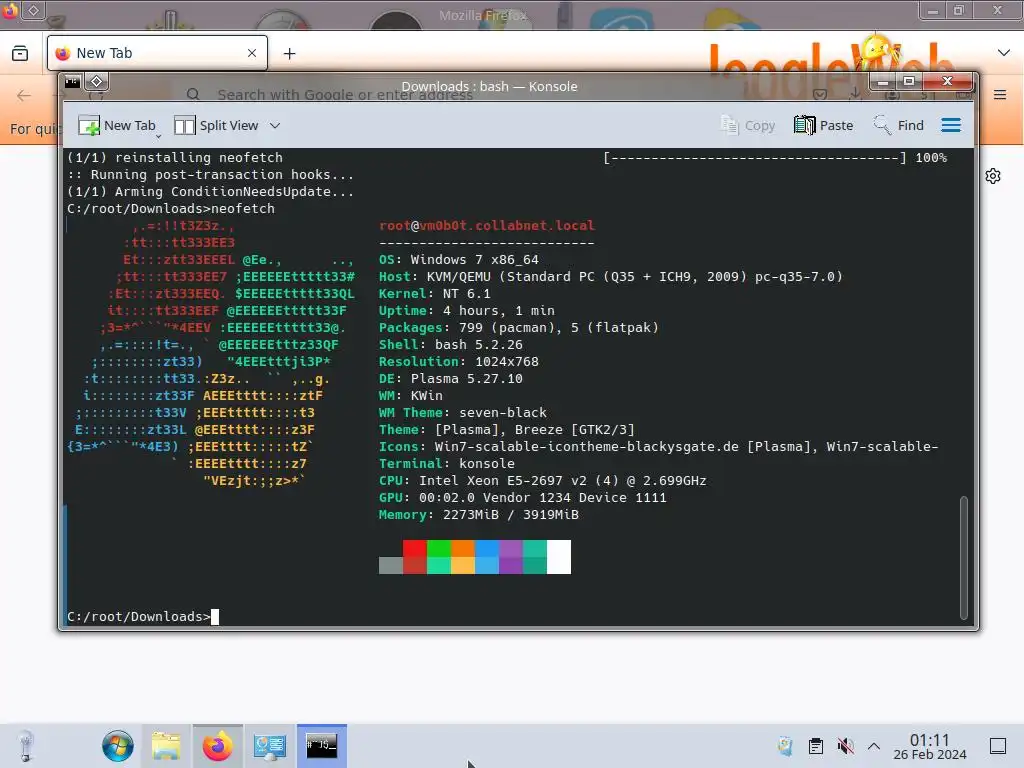This screenshot has width=1024, height=768.
Task: Open system settings icon on taskbar
Action: coord(270,745)
